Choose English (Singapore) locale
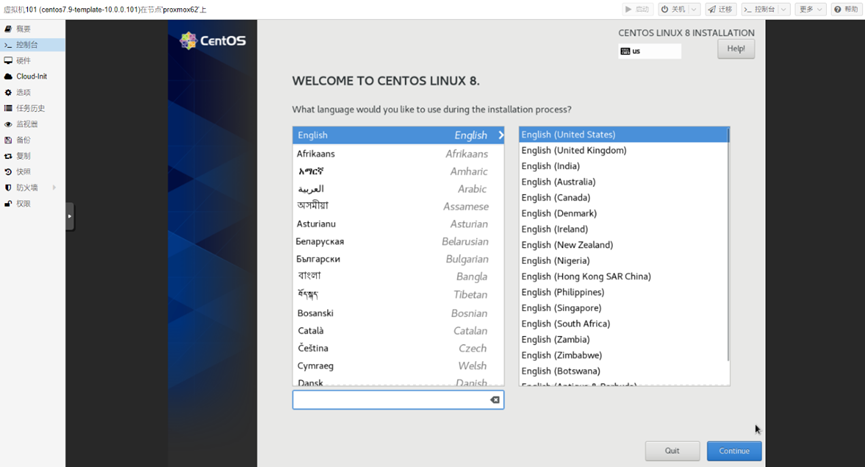865x467 pixels. tap(623, 308)
